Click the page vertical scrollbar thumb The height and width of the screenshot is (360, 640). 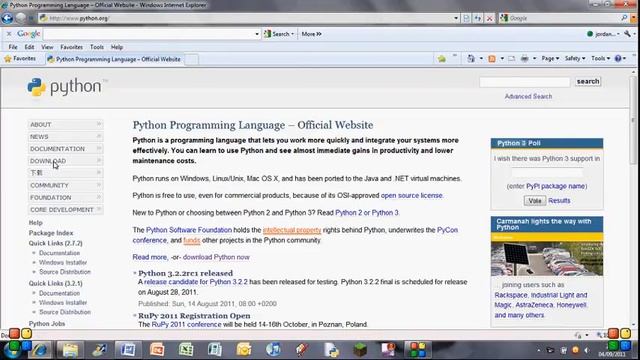click(633, 120)
